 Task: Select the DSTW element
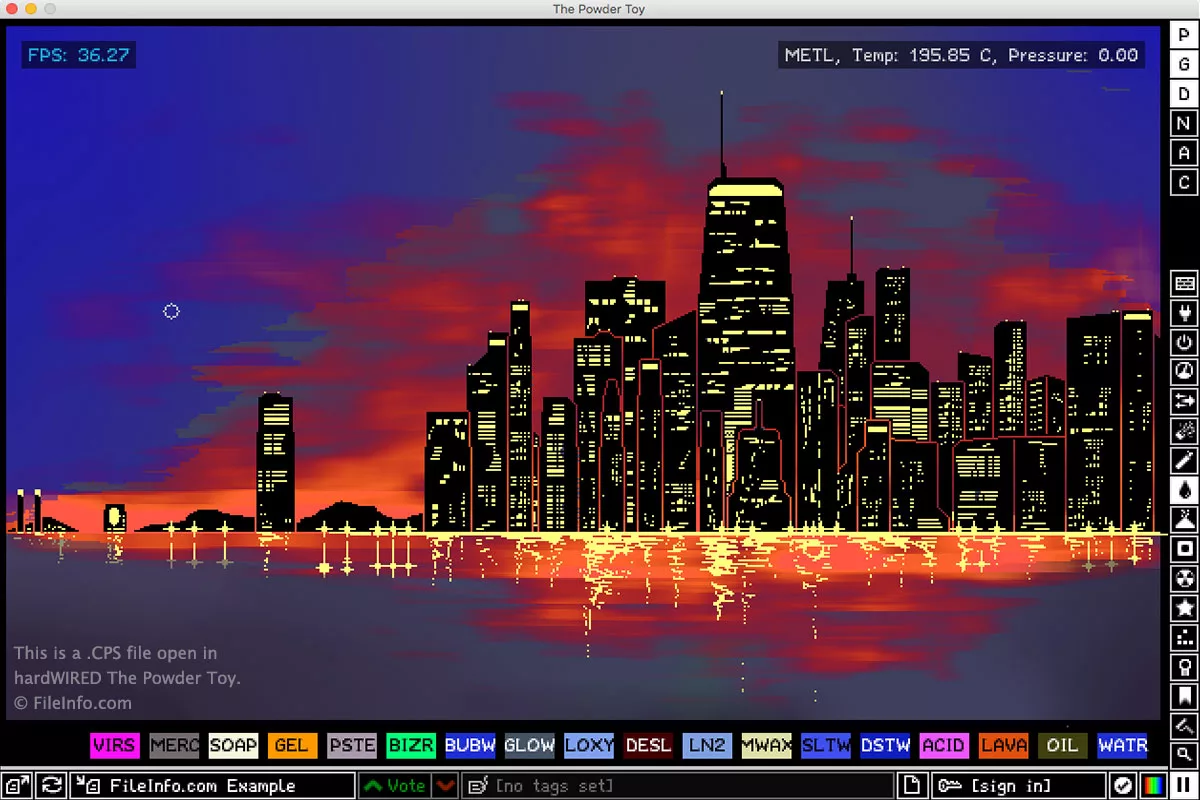885,745
